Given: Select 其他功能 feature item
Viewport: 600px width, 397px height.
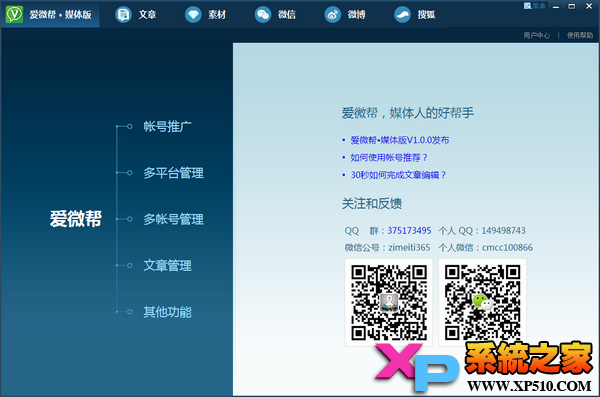Looking at the screenshot, I should [x=167, y=312].
